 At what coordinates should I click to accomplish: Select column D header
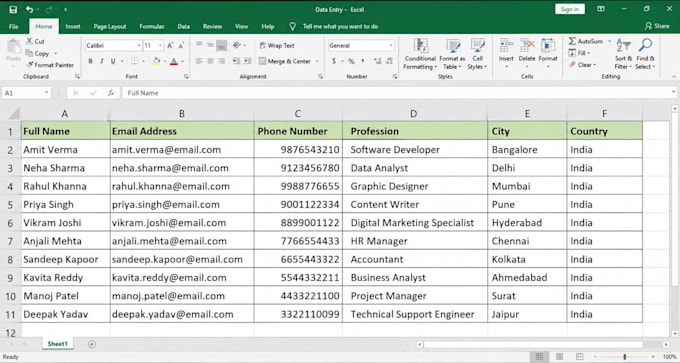414,114
